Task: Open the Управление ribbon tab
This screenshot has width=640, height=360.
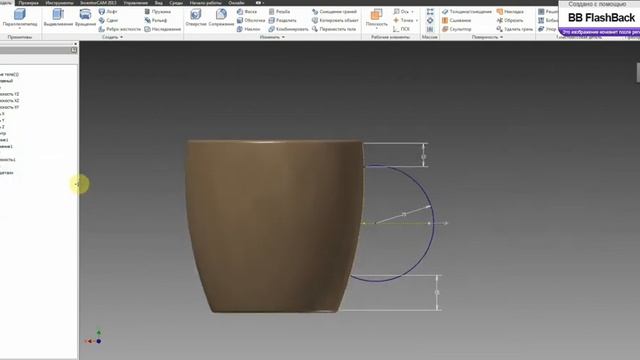Action: point(136,3)
